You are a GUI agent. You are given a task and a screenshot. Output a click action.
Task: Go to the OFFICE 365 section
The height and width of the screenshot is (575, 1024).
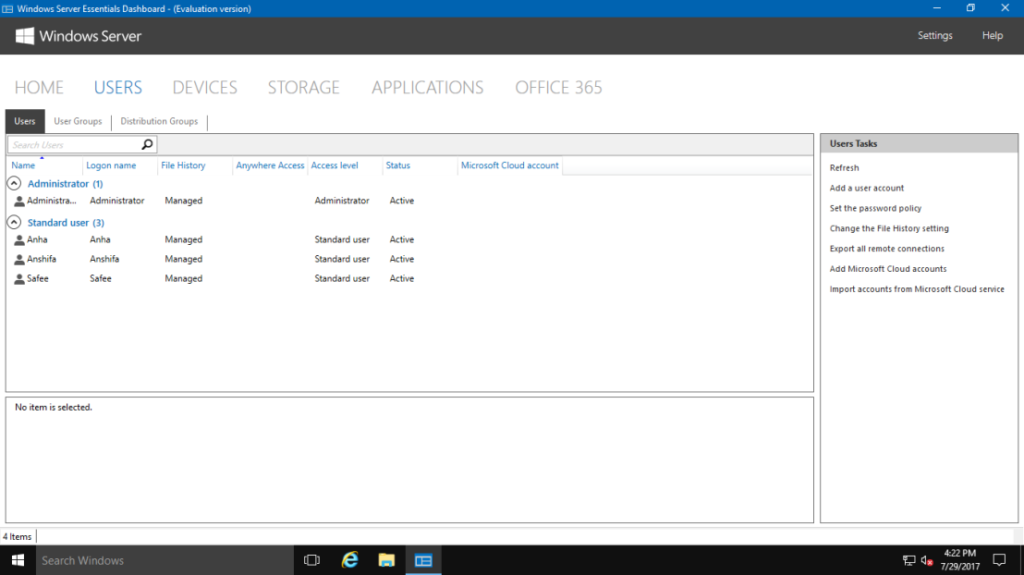coord(558,88)
